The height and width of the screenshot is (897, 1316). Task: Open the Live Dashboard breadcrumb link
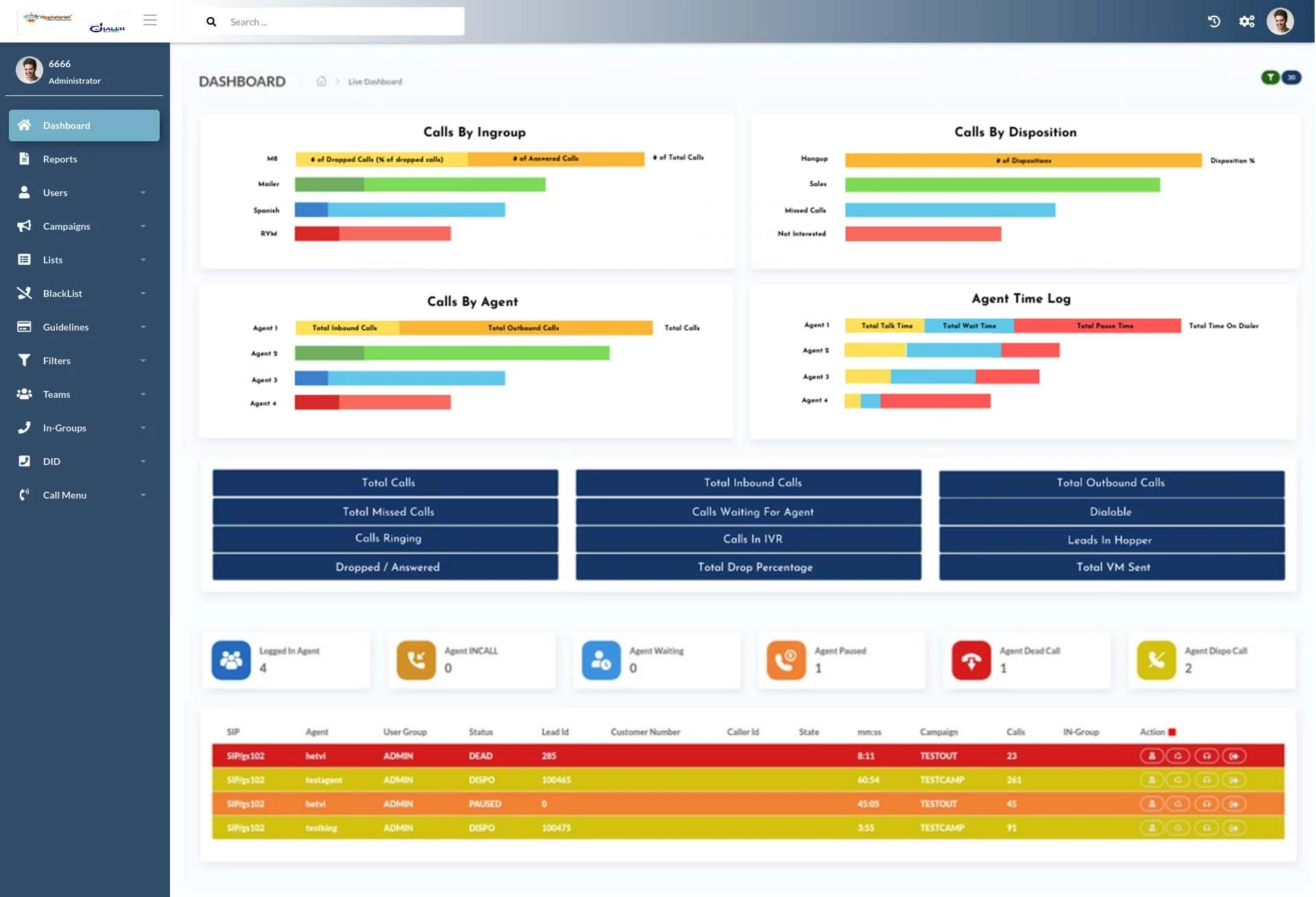click(x=375, y=81)
